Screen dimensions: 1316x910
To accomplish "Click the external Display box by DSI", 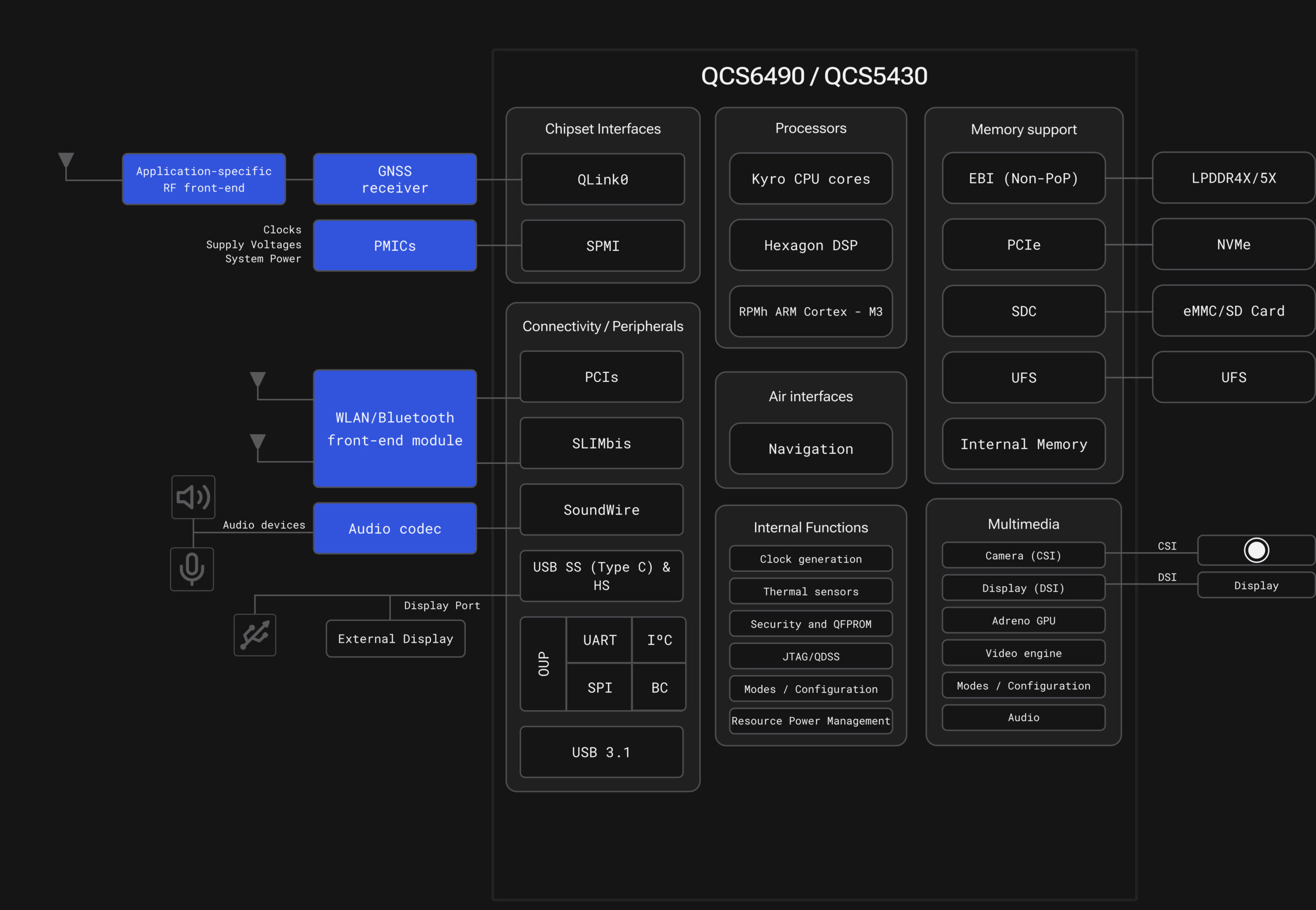I will pos(1257,585).
